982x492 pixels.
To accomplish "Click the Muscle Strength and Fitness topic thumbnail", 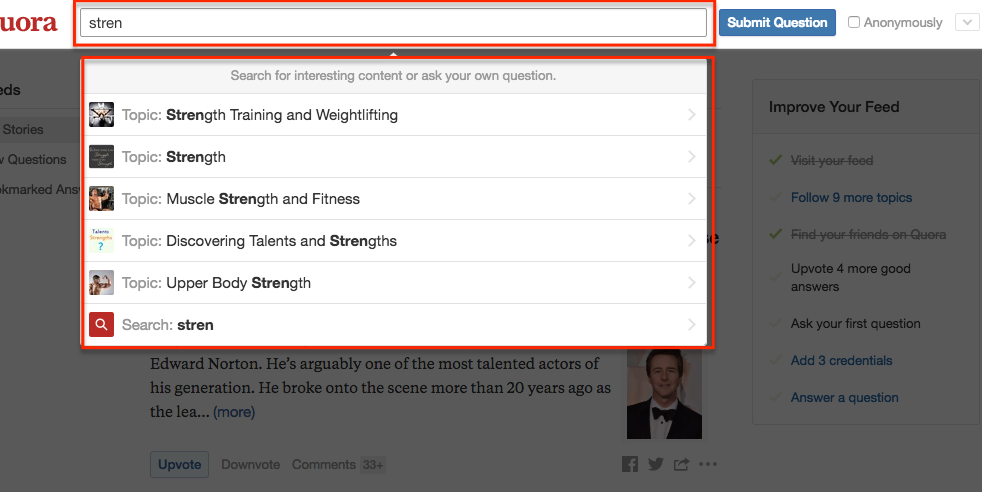I will click(101, 198).
